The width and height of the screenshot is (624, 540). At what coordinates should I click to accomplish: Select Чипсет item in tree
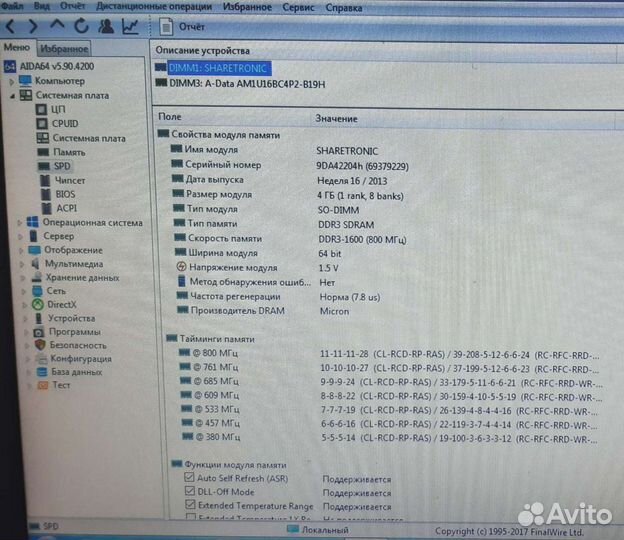coord(70,180)
